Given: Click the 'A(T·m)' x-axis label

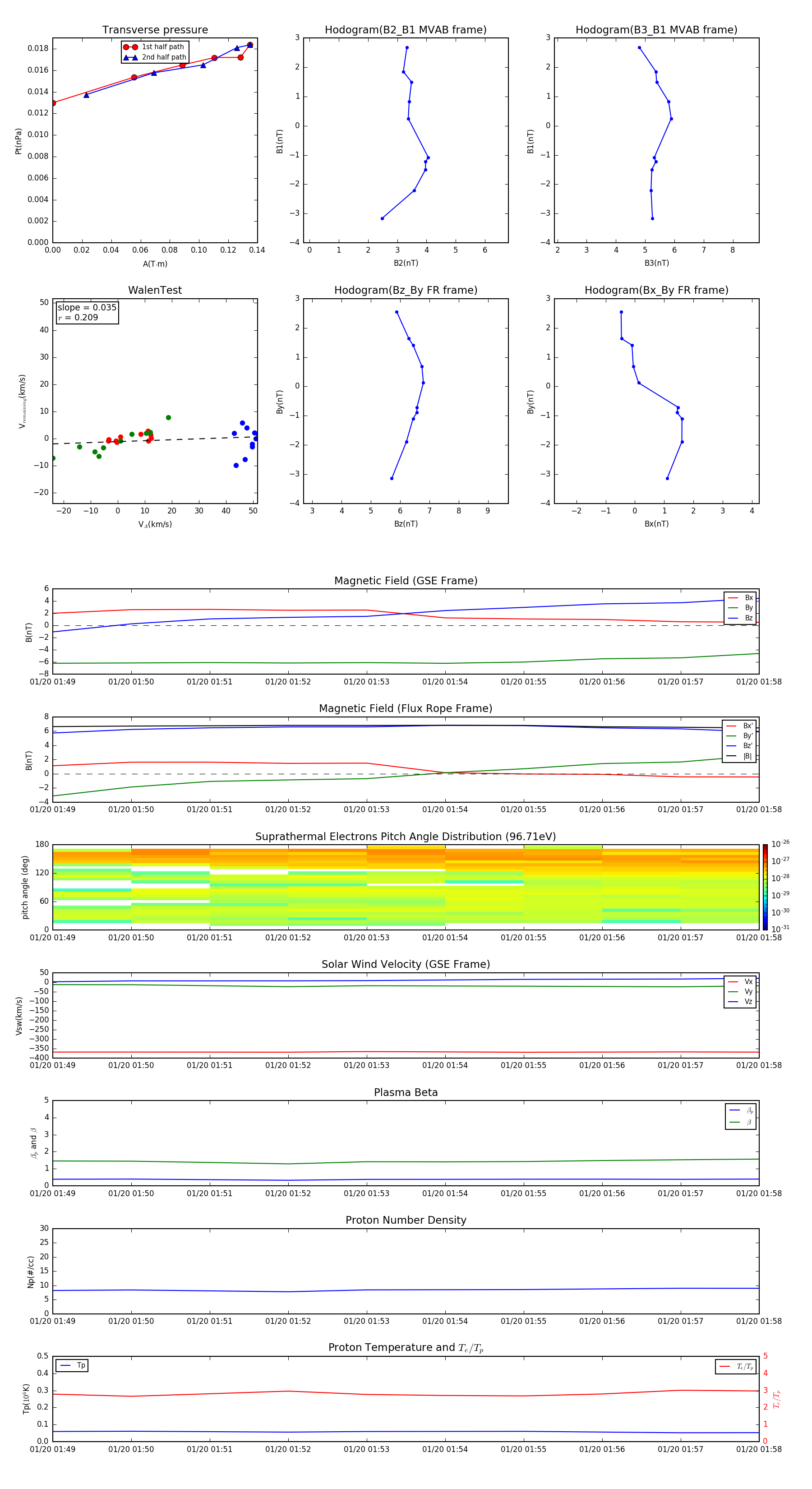Looking at the screenshot, I should (155, 264).
